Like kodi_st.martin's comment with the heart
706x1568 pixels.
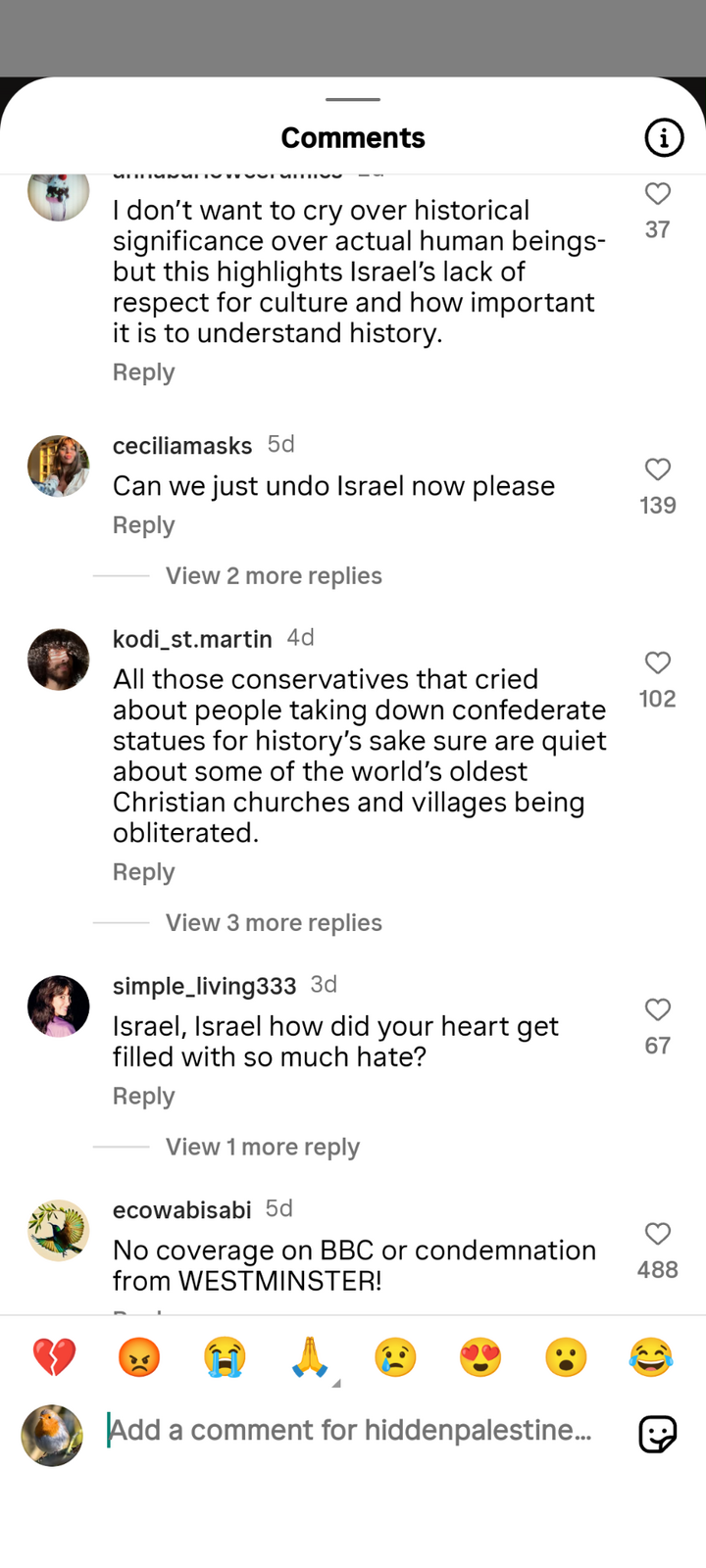[657, 663]
